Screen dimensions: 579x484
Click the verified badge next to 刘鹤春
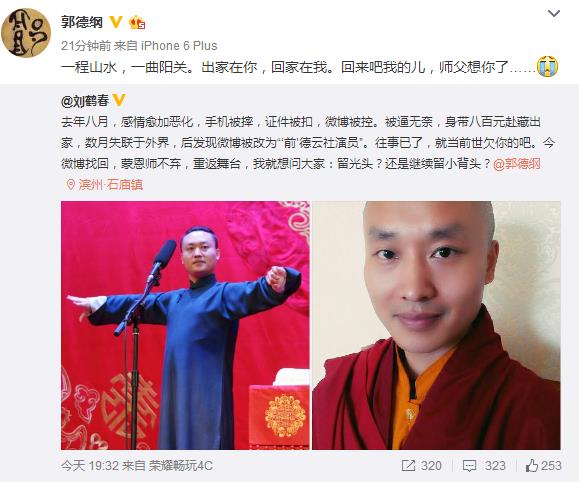tap(119, 100)
